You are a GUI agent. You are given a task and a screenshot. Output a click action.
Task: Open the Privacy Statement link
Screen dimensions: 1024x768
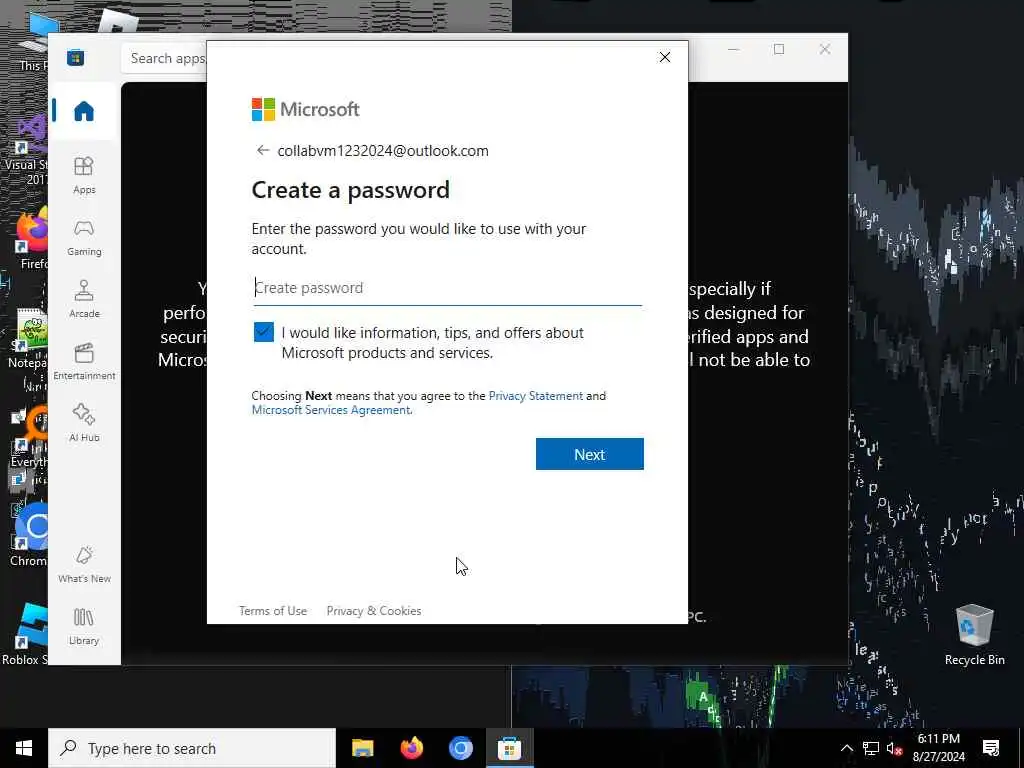click(536, 396)
